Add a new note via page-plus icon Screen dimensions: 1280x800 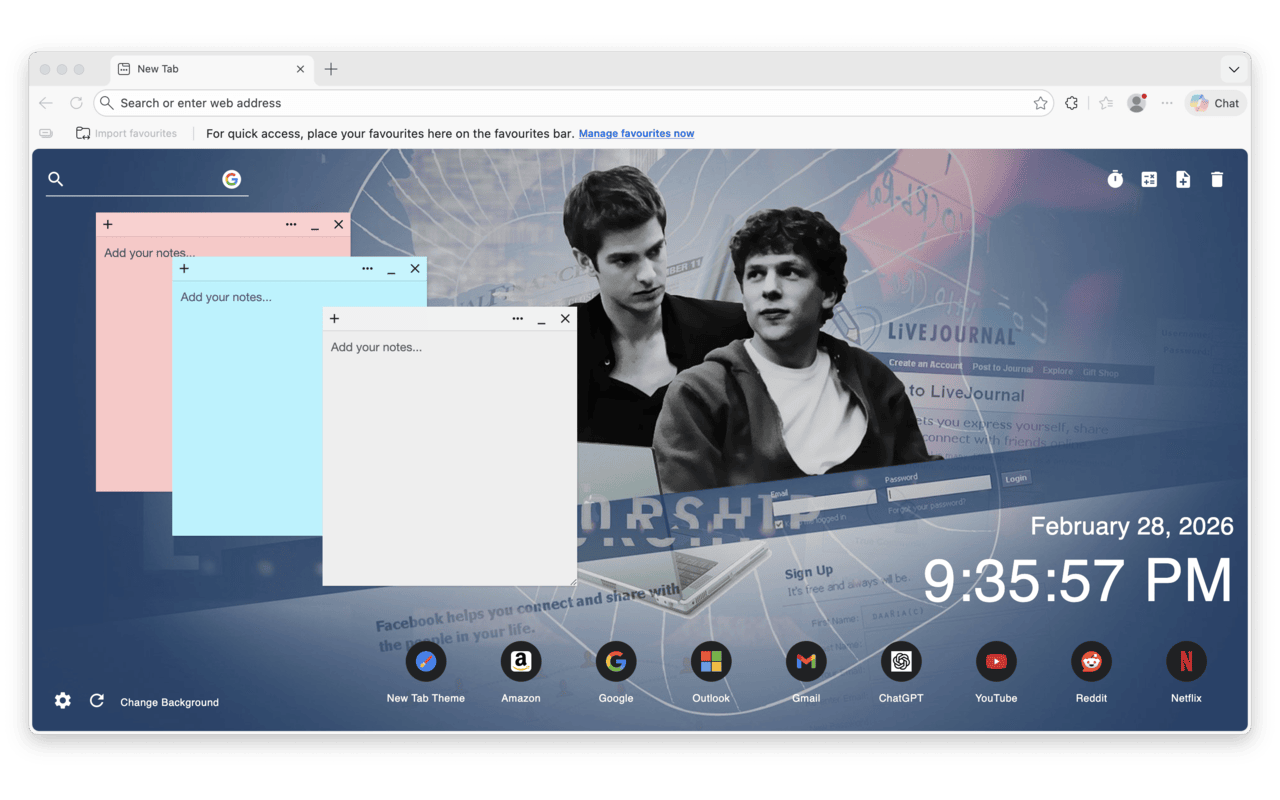1183,179
